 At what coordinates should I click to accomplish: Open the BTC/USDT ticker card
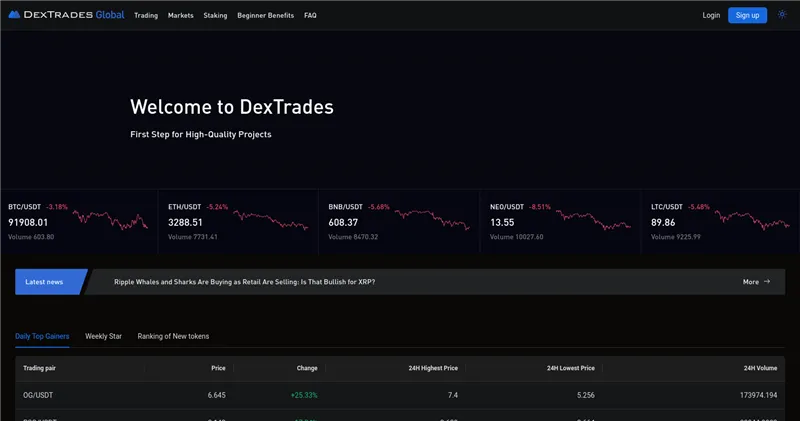pyautogui.click(x=79, y=222)
